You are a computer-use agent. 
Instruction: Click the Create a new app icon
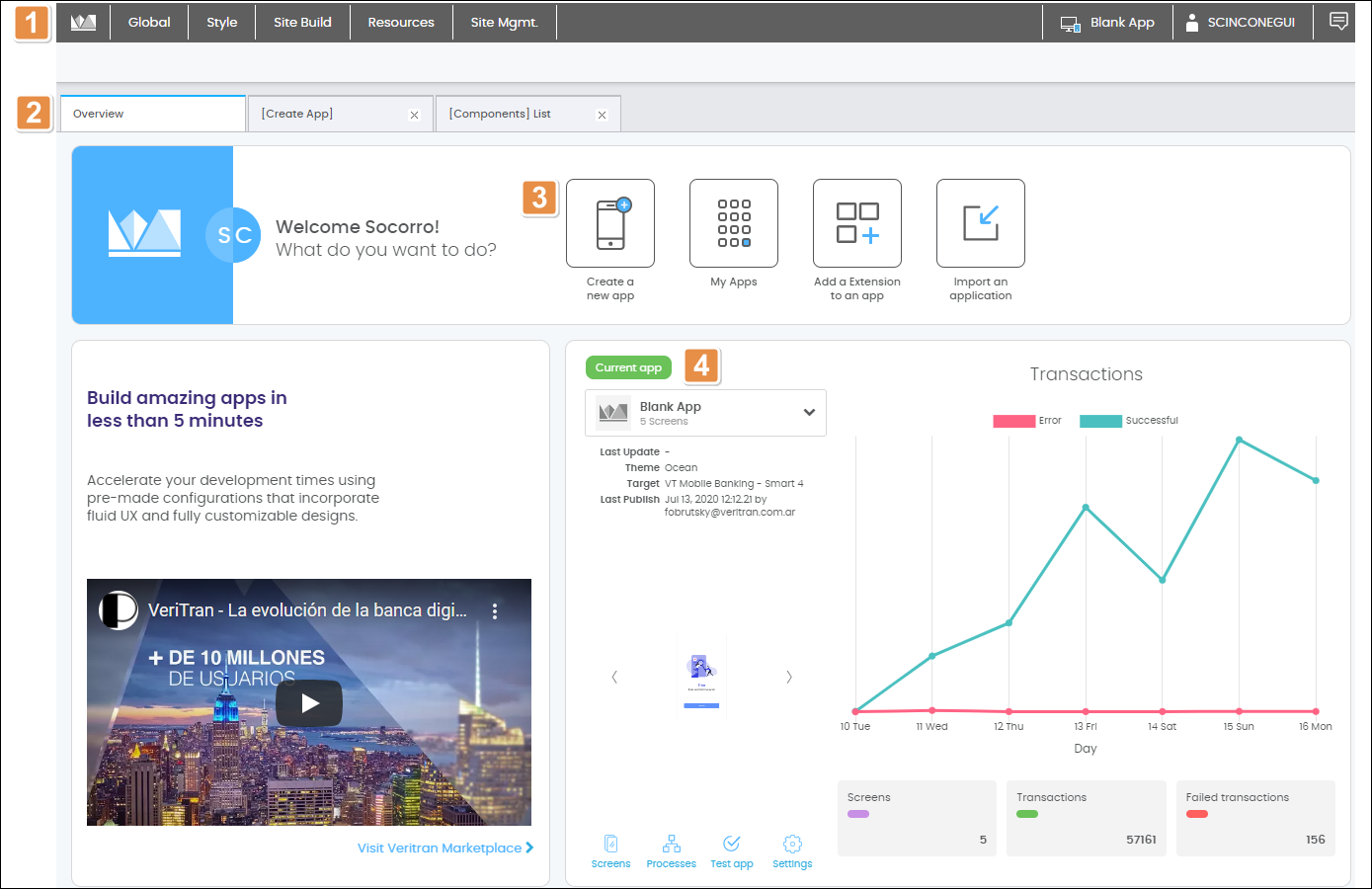[610, 223]
